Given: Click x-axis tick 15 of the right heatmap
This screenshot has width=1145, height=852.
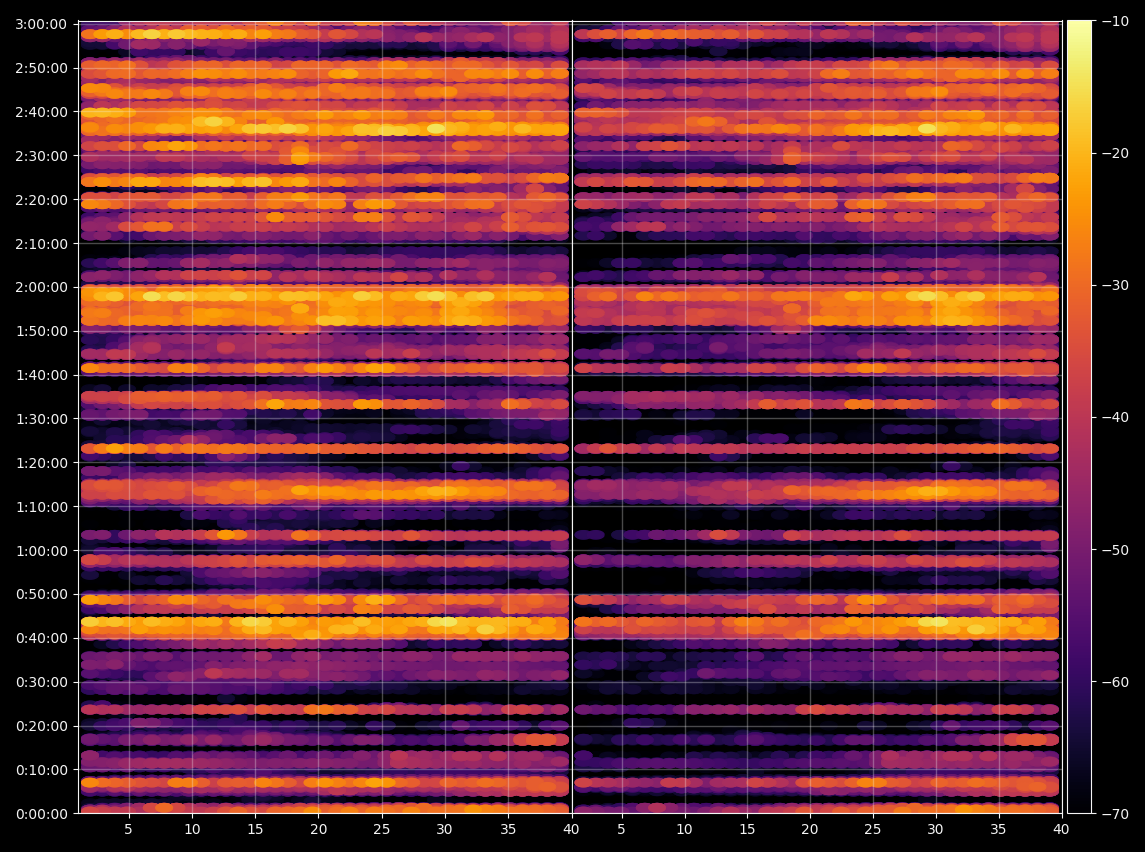Looking at the screenshot, I should click(x=746, y=829).
